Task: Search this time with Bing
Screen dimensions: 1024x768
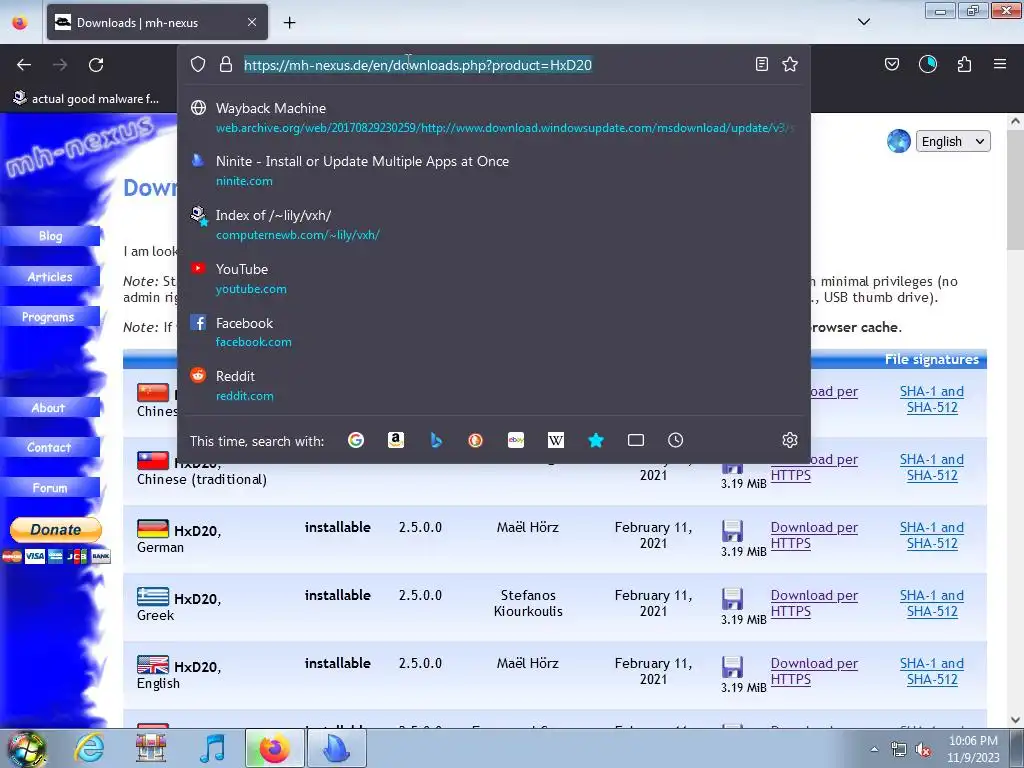Action: 436,440
